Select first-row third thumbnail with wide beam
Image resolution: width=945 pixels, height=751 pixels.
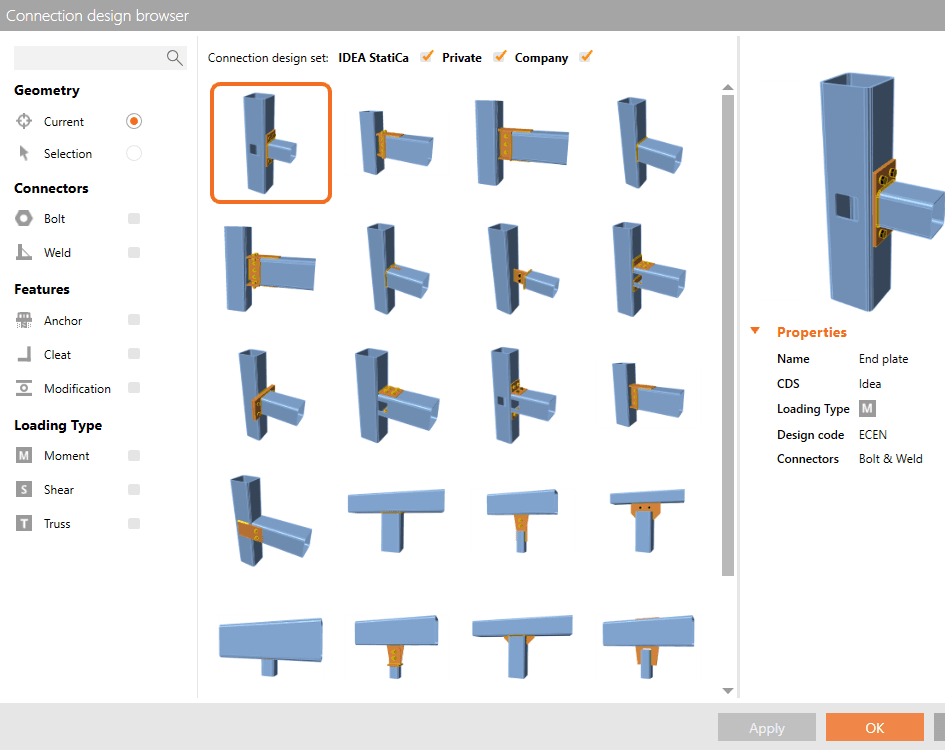[x=521, y=143]
